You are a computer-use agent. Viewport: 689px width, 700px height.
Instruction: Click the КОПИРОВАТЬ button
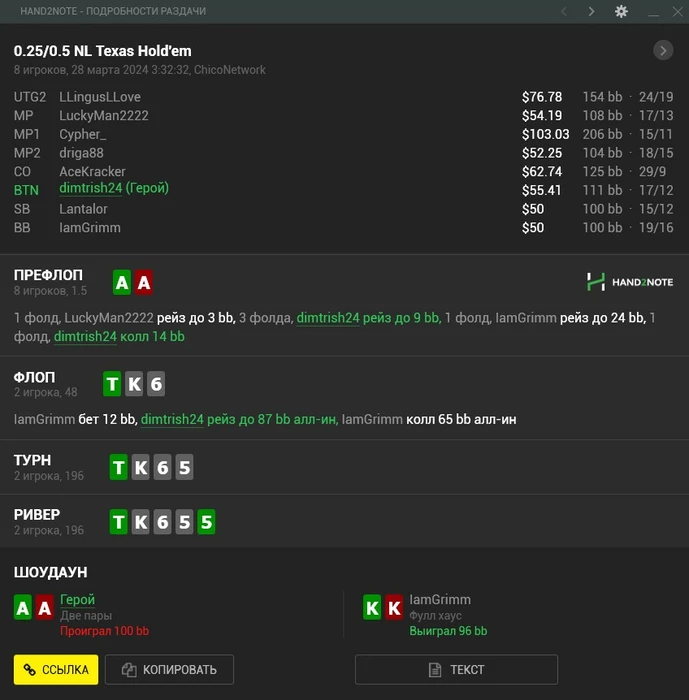(169, 669)
